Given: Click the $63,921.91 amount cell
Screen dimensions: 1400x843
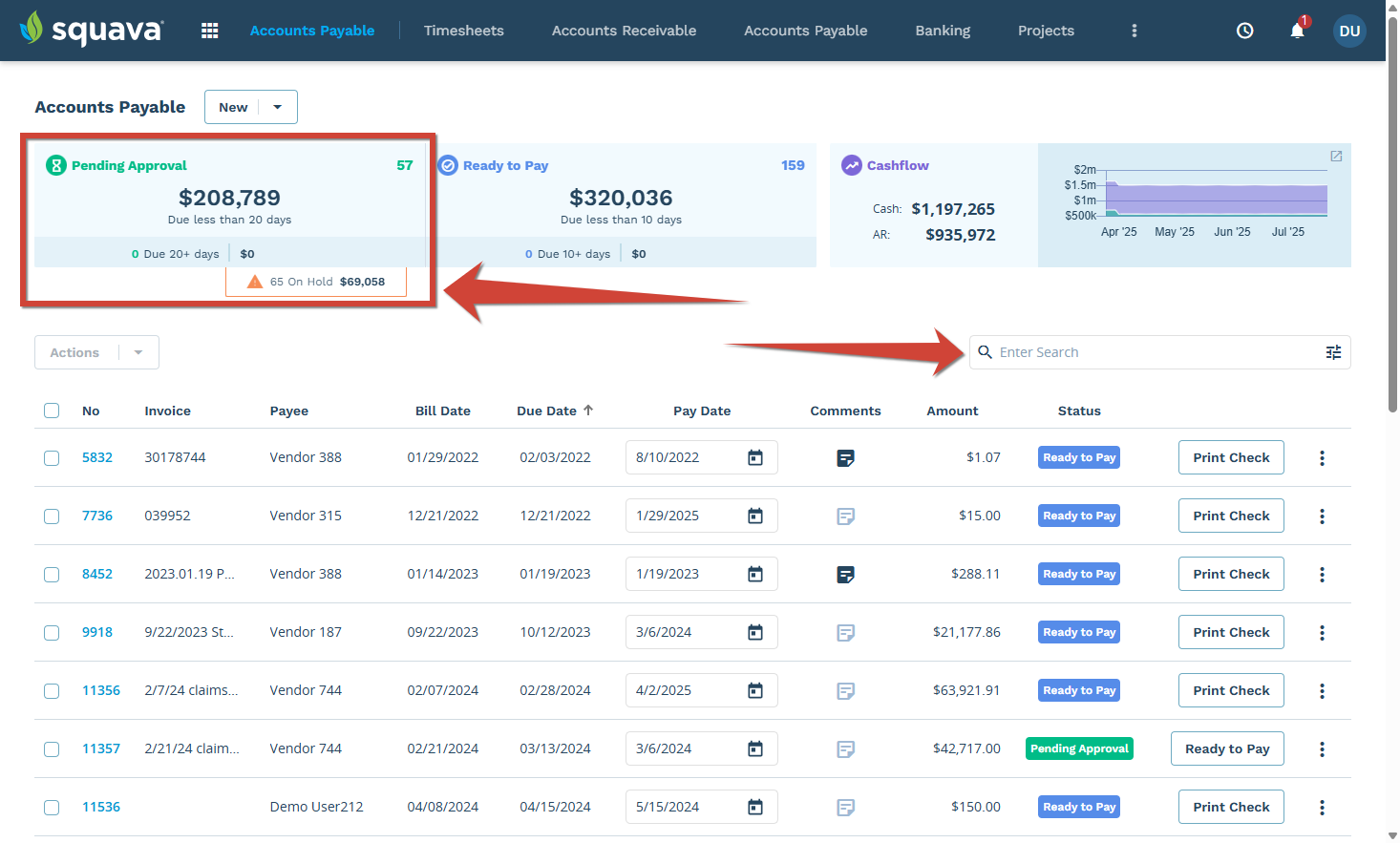Looking at the screenshot, I should (x=966, y=690).
